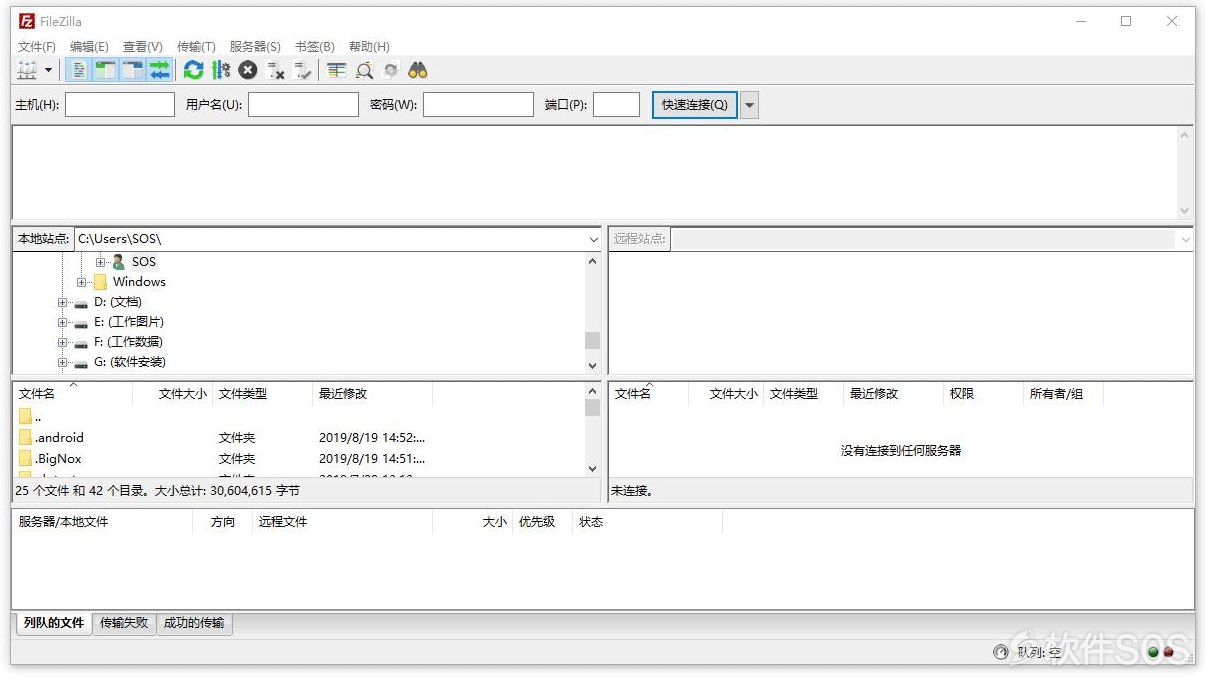The width and height of the screenshot is (1208, 678).
Task: Click the message log scrollbar up arrow
Action: pos(1185,135)
